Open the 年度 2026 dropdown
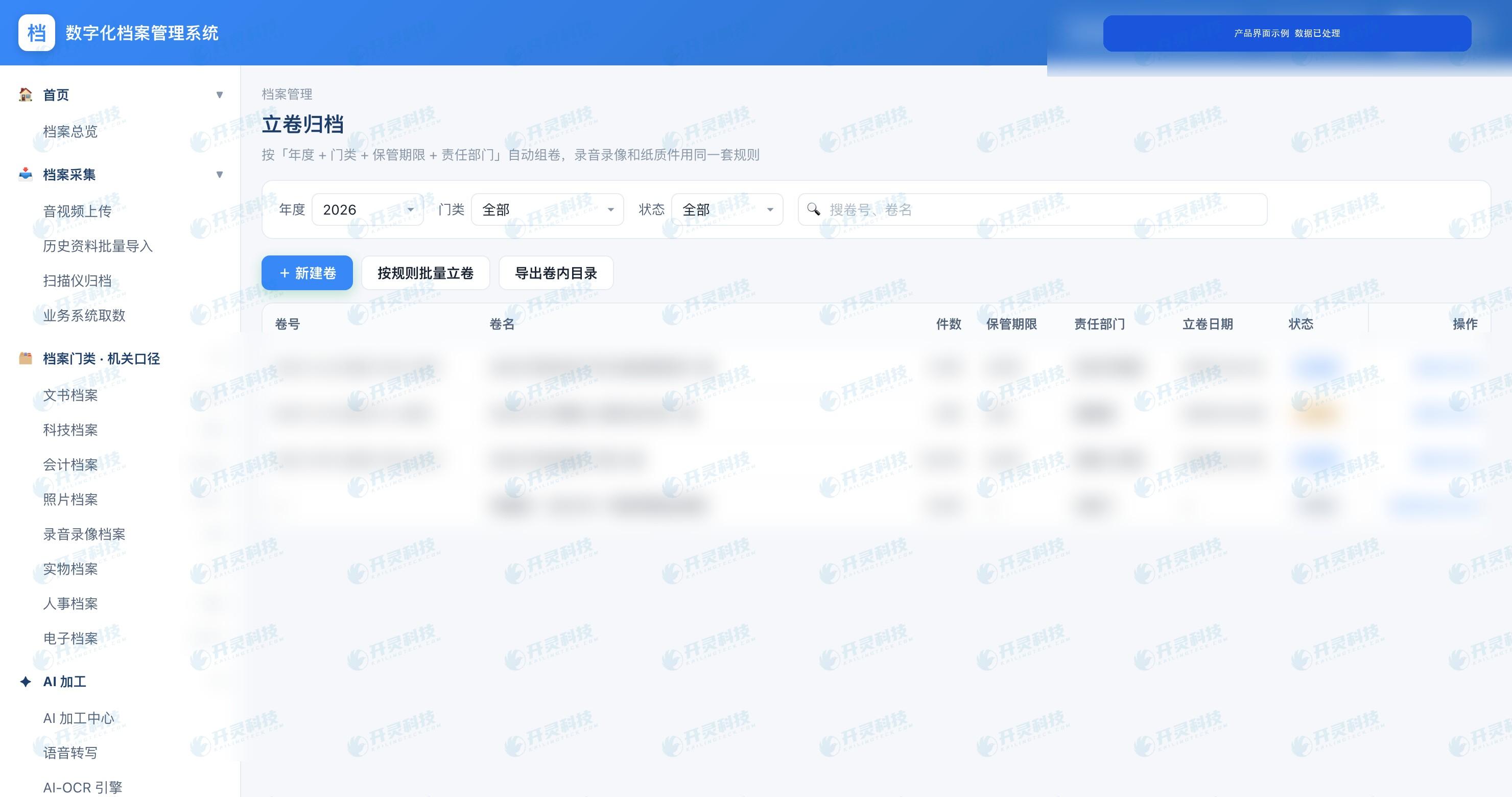The image size is (1512, 797). click(368, 209)
